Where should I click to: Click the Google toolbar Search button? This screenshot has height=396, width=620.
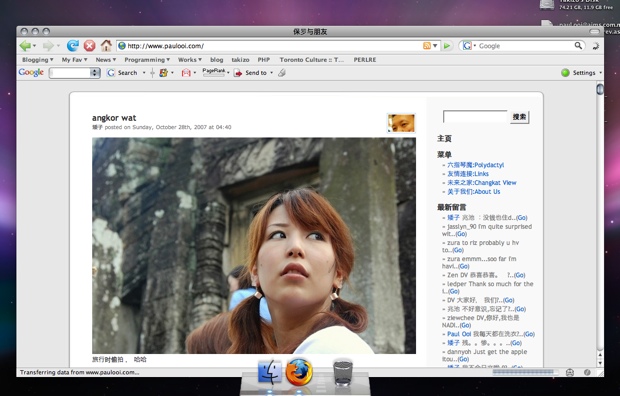click(x=122, y=73)
